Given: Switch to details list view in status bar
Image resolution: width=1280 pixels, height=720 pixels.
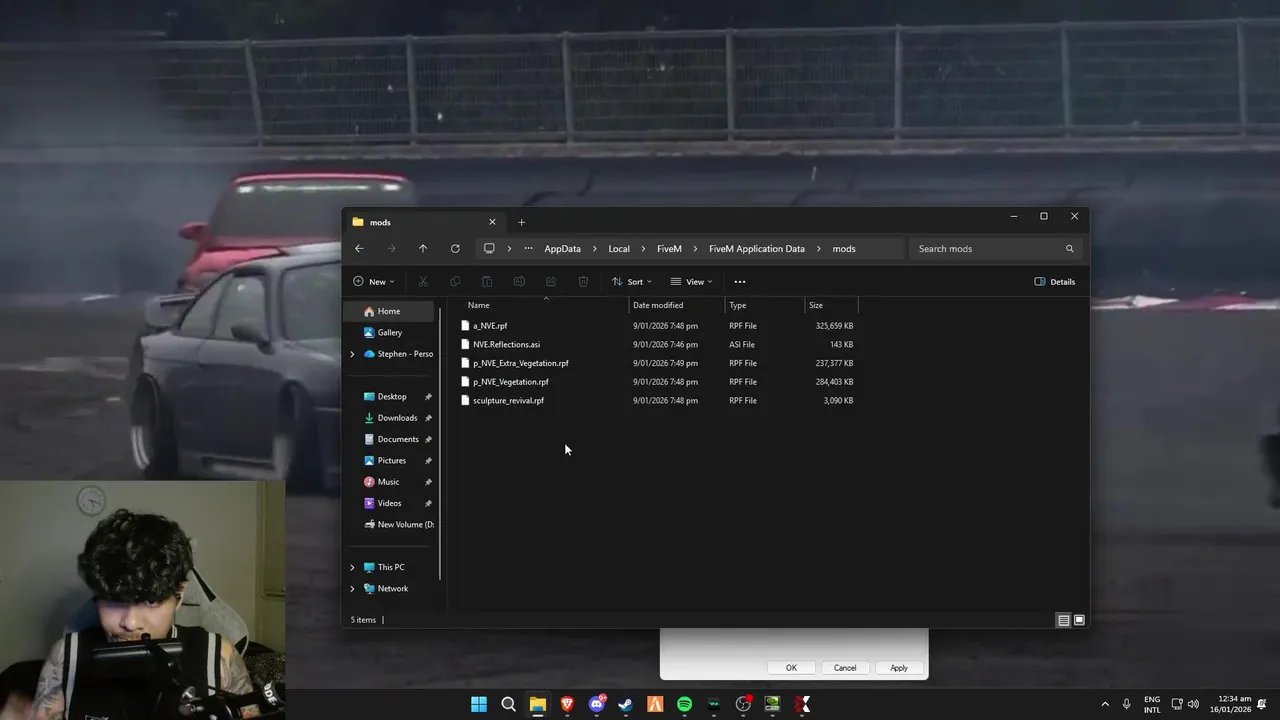Looking at the screenshot, I should point(1064,620).
